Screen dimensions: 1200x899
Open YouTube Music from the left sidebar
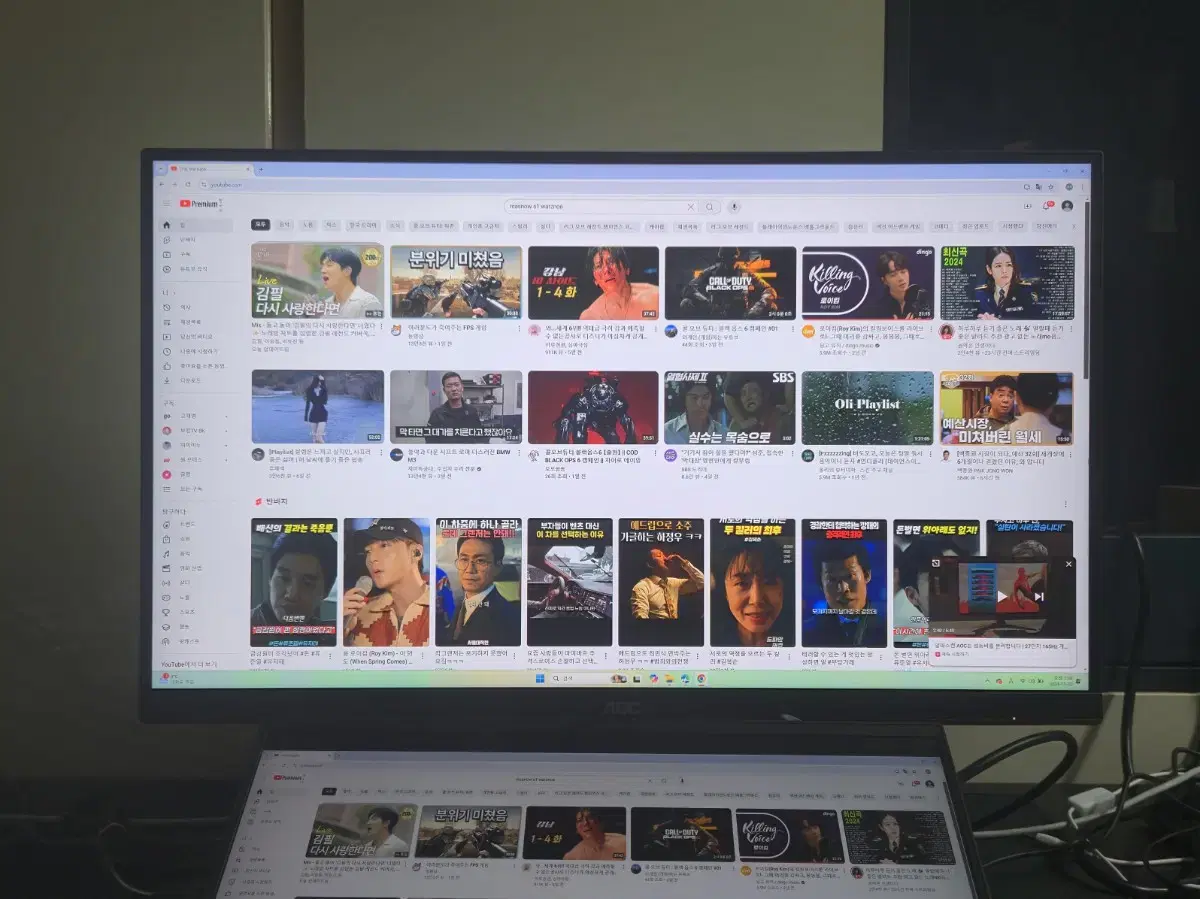coord(193,269)
